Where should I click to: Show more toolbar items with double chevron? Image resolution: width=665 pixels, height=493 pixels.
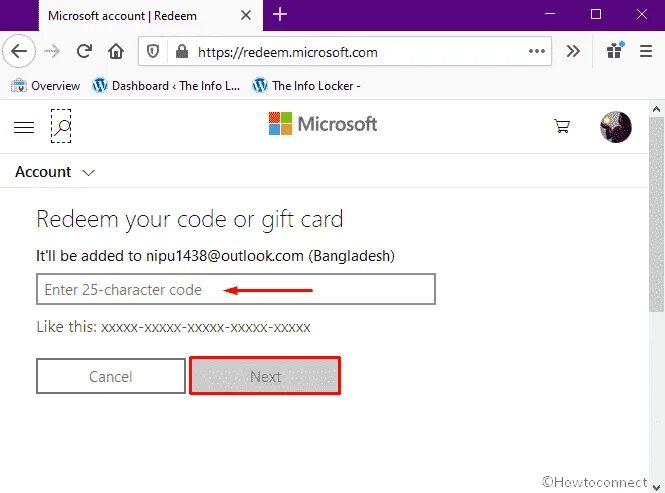tap(573, 51)
